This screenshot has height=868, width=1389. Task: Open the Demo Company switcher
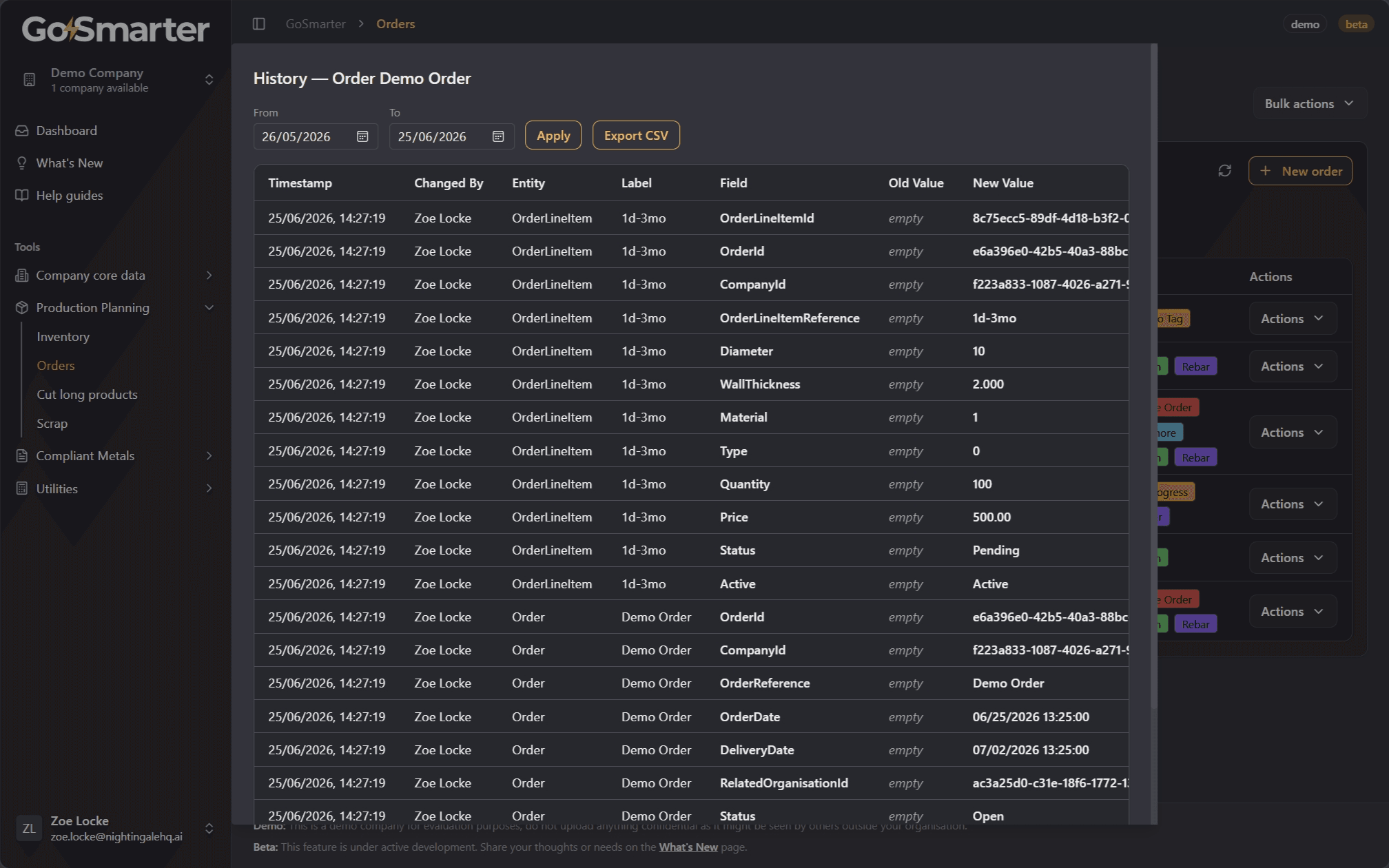tap(115, 80)
